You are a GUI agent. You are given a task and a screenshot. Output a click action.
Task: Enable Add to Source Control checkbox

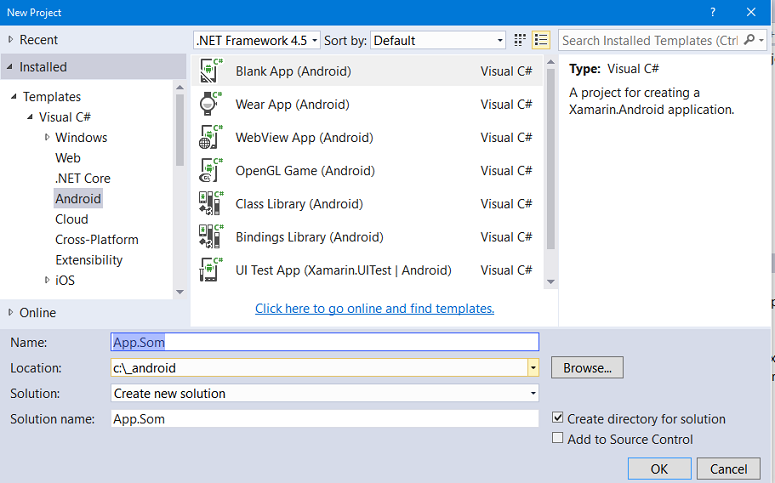(x=558, y=438)
